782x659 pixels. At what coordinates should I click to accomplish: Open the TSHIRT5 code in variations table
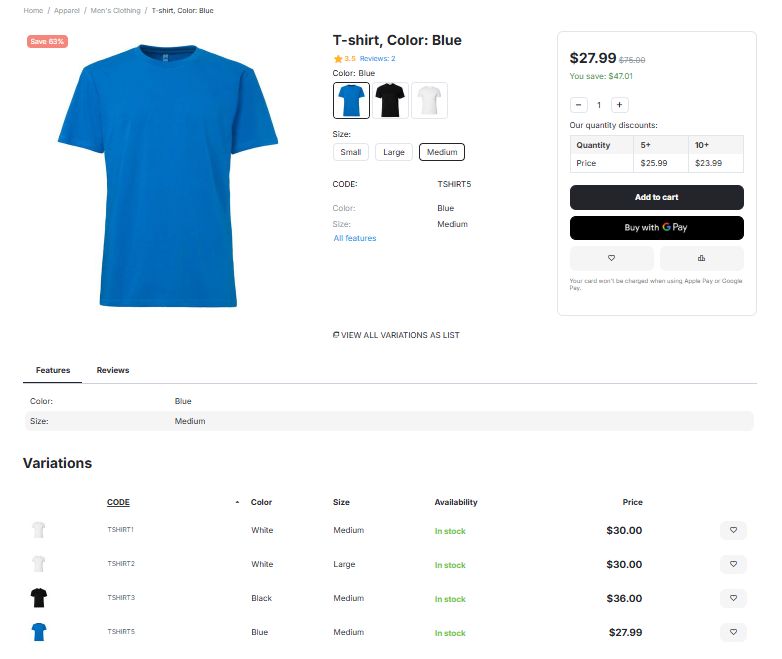[x=121, y=632]
